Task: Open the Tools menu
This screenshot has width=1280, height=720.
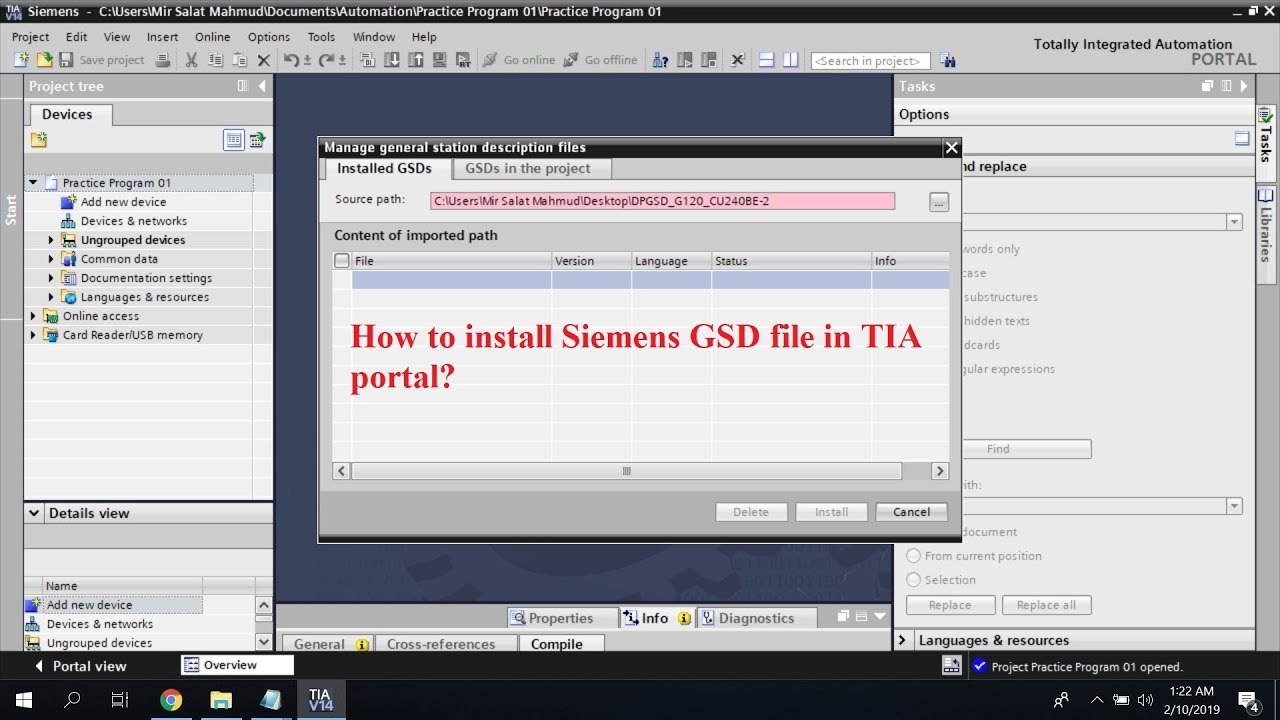Action: [x=321, y=37]
